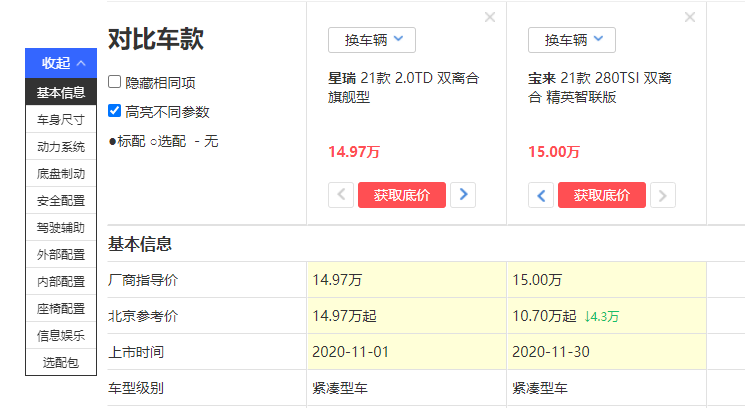Open 换车辆 dropdown for 宝来

point(572,40)
